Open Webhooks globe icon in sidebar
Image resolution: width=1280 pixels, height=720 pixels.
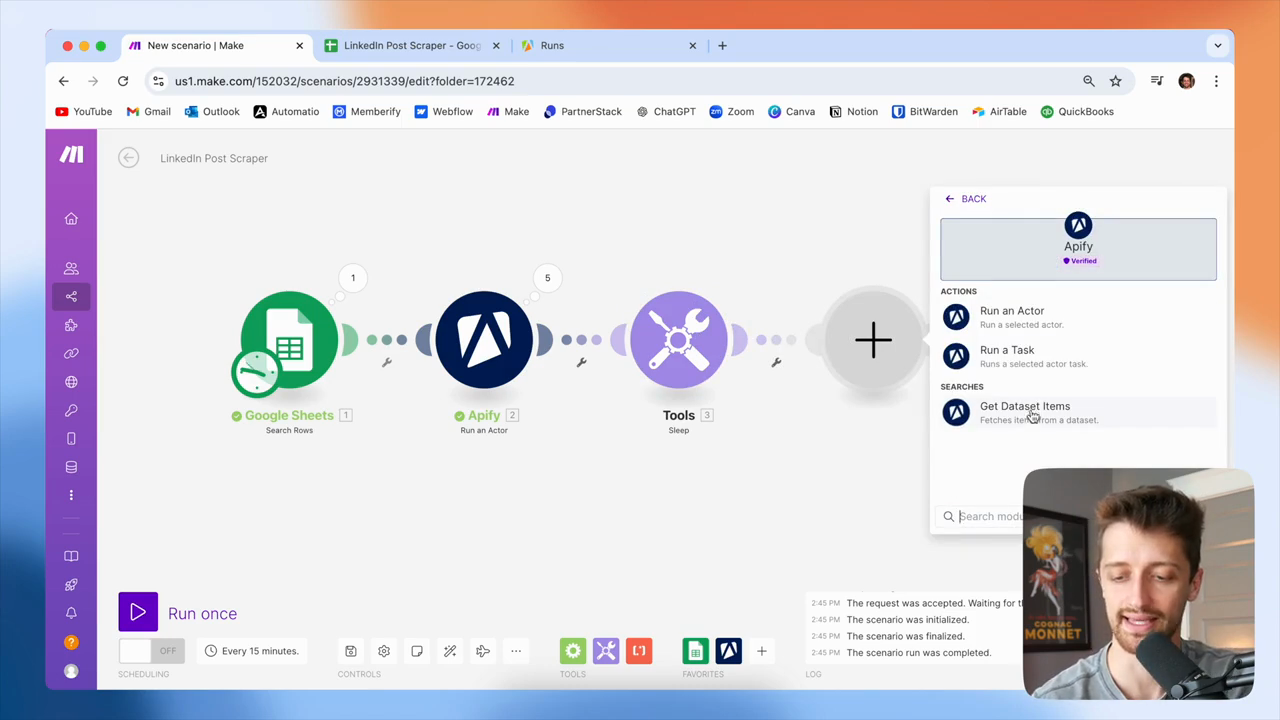click(x=71, y=382)
